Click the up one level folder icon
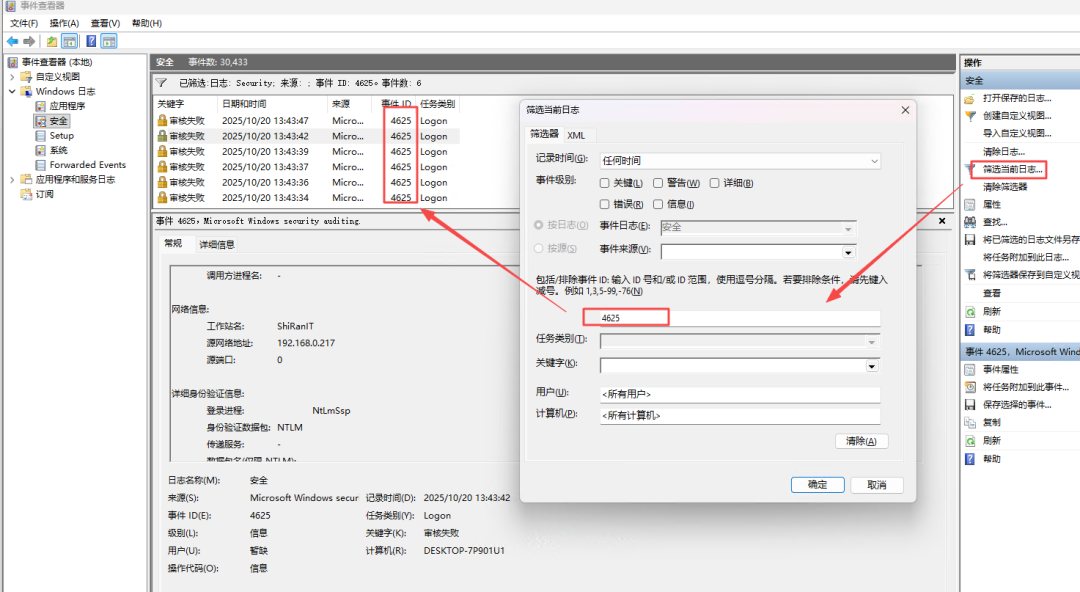 tap(52, 41)
